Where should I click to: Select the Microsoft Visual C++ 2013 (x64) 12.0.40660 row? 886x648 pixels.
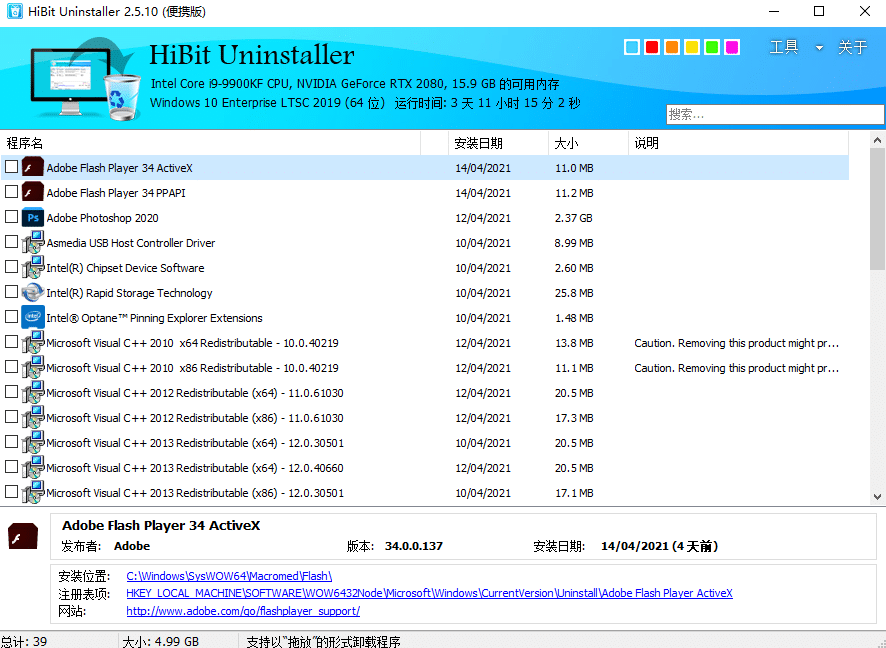(x=425, y=468)
